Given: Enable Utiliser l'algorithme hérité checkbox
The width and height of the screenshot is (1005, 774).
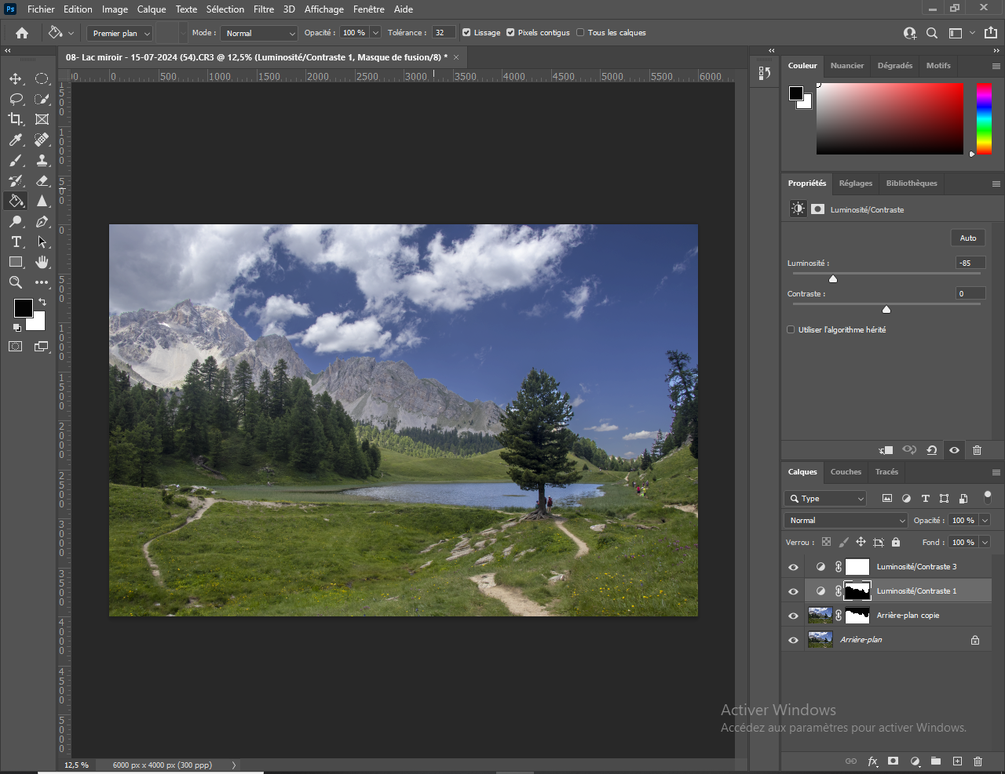Looking at the screenshot, I should [791, 330].
